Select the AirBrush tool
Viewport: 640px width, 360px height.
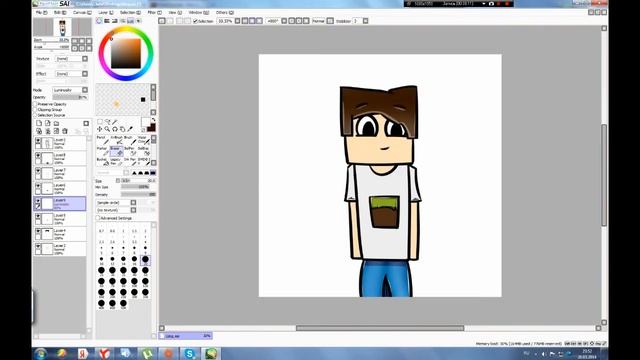click(117, 140)
